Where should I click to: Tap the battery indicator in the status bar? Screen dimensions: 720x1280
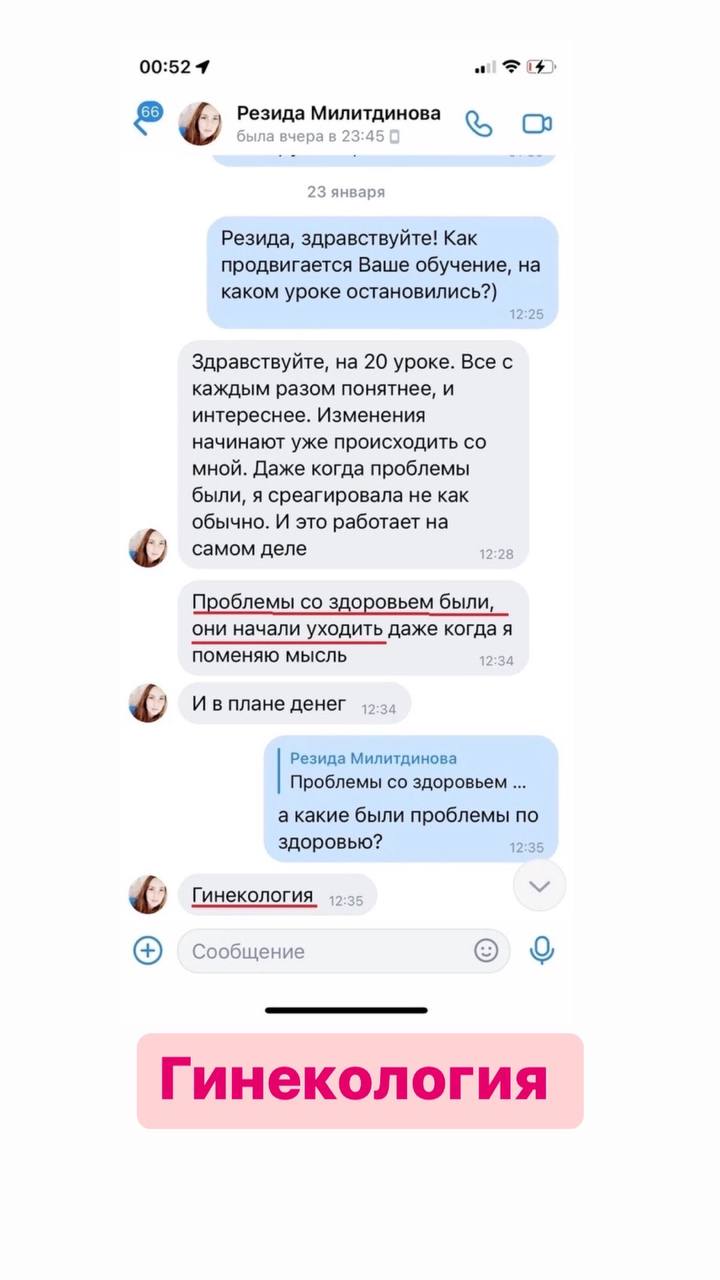pos(540,67)
